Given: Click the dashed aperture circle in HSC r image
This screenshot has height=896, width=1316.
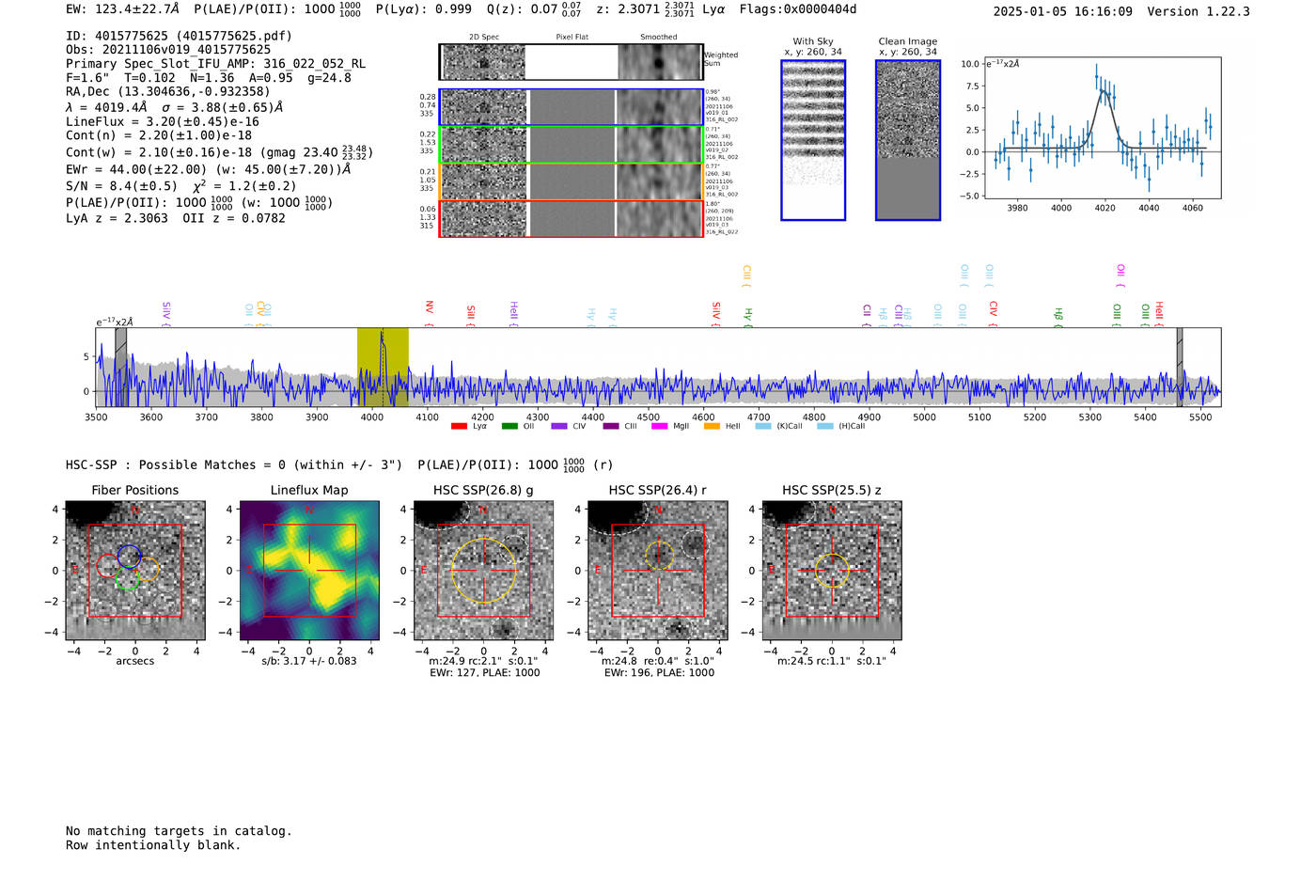Looking at the screenshot, I should [659, 556].
